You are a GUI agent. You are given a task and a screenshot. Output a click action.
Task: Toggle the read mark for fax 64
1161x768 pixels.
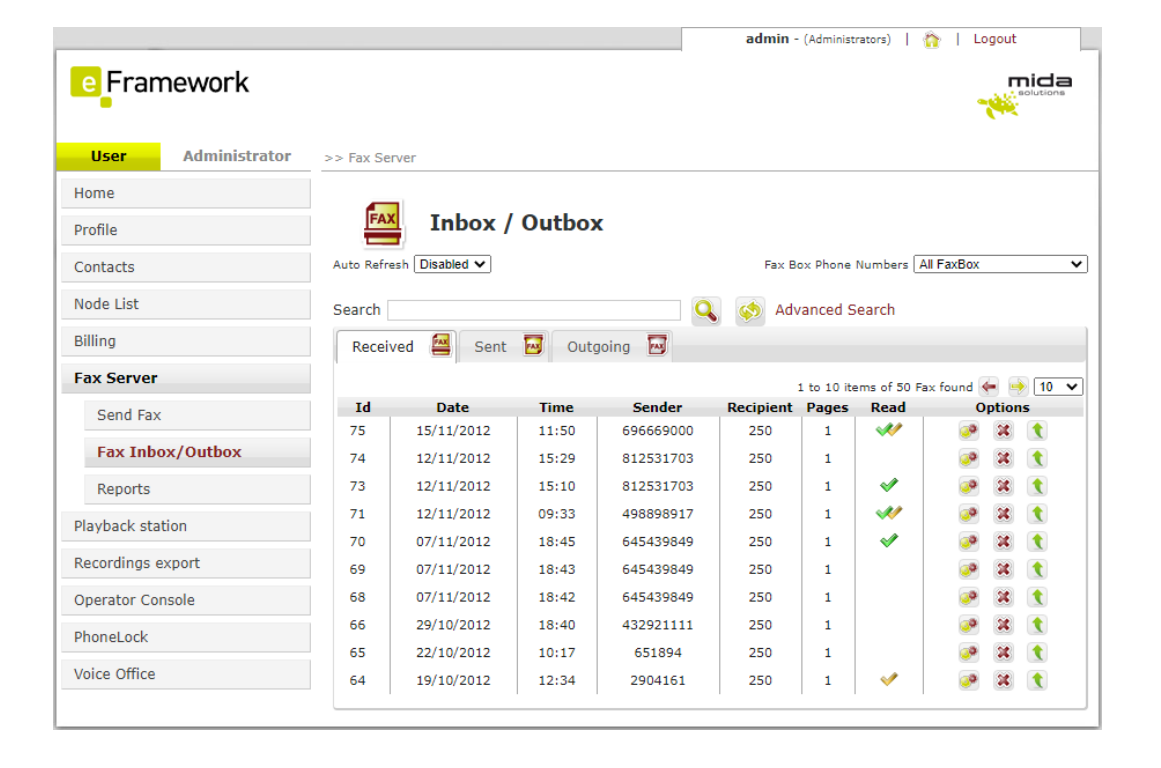(888, 680)
